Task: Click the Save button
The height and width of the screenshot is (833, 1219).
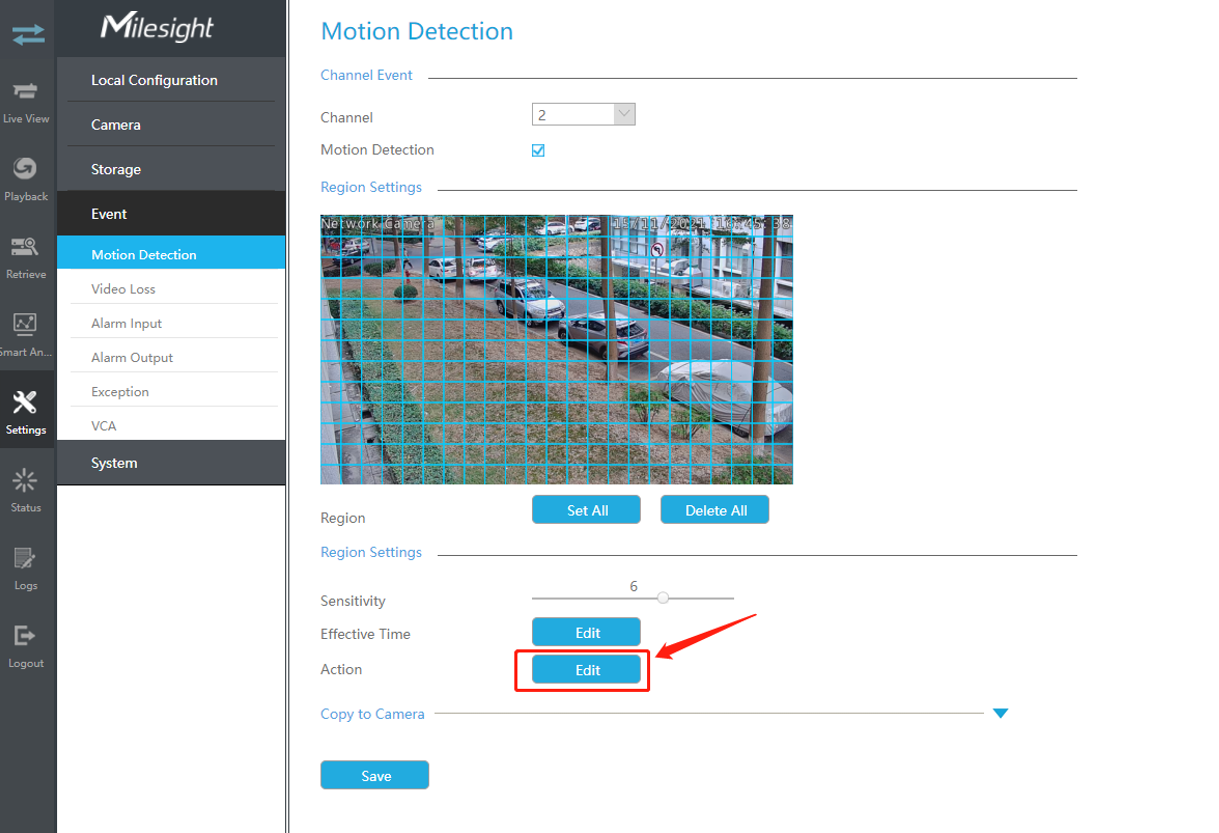Action: (x=375, y=775)
